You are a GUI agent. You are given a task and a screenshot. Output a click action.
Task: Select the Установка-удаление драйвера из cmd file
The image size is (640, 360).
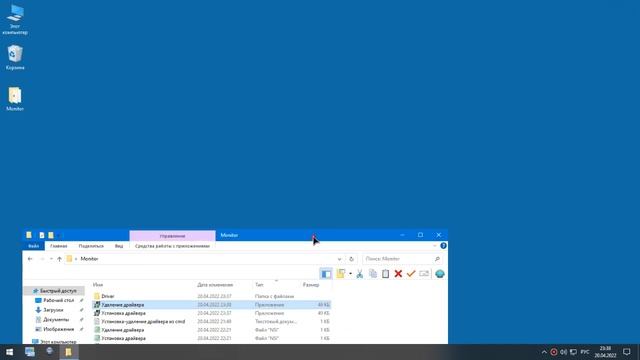click(x=211, y=322)
